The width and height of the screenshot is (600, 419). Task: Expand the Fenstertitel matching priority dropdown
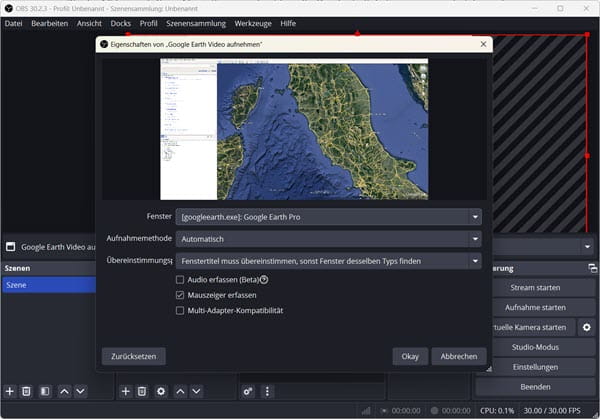(328, 261)
